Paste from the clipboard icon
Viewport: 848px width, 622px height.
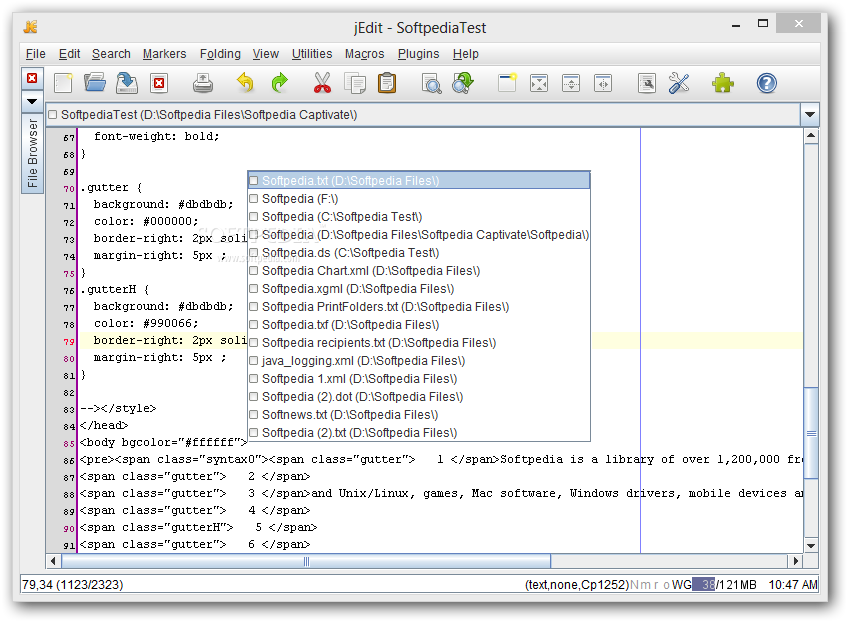click(387, 83)
